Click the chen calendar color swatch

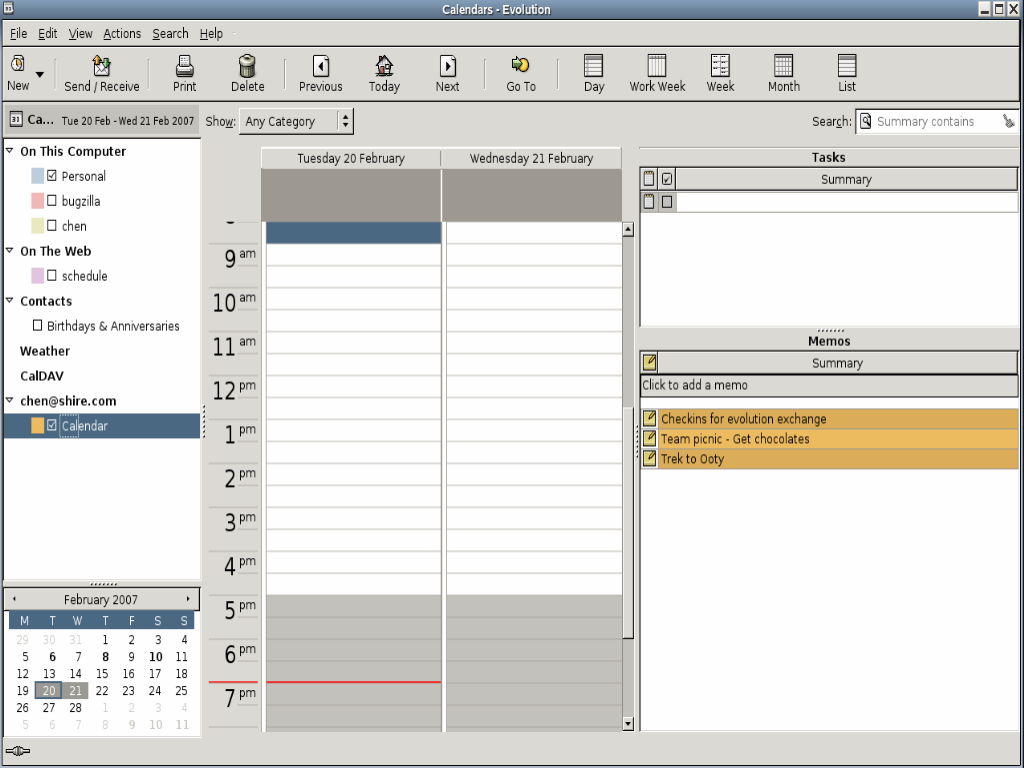(38, 226)
